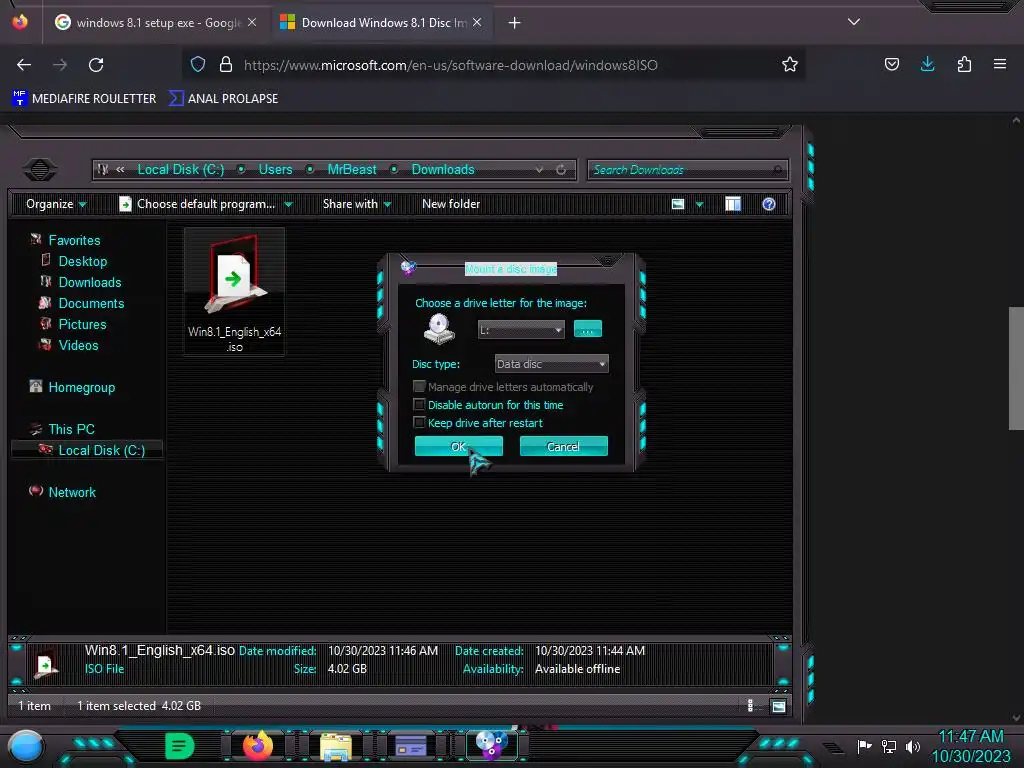The height and width of the screenshot is (768, 1024).
Task: Open Videos in the sidebar
Action: tap(78, 345)
